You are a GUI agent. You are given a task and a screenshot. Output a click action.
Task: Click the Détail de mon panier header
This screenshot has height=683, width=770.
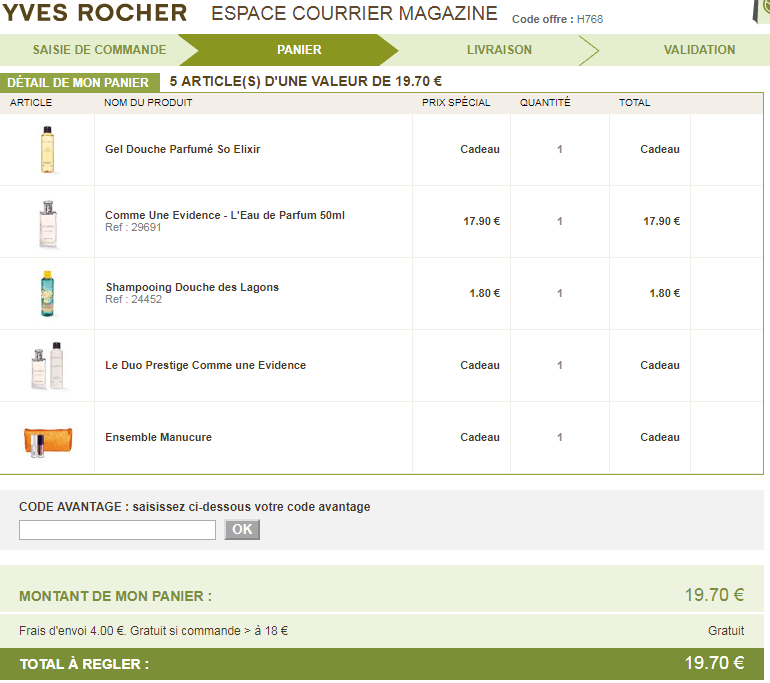78,83
